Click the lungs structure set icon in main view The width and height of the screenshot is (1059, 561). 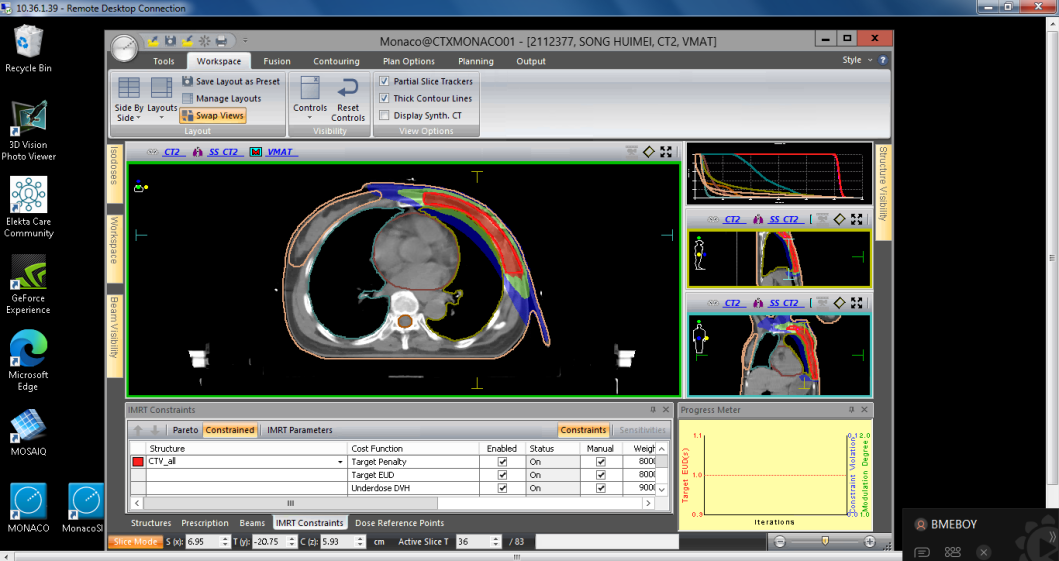198,152
